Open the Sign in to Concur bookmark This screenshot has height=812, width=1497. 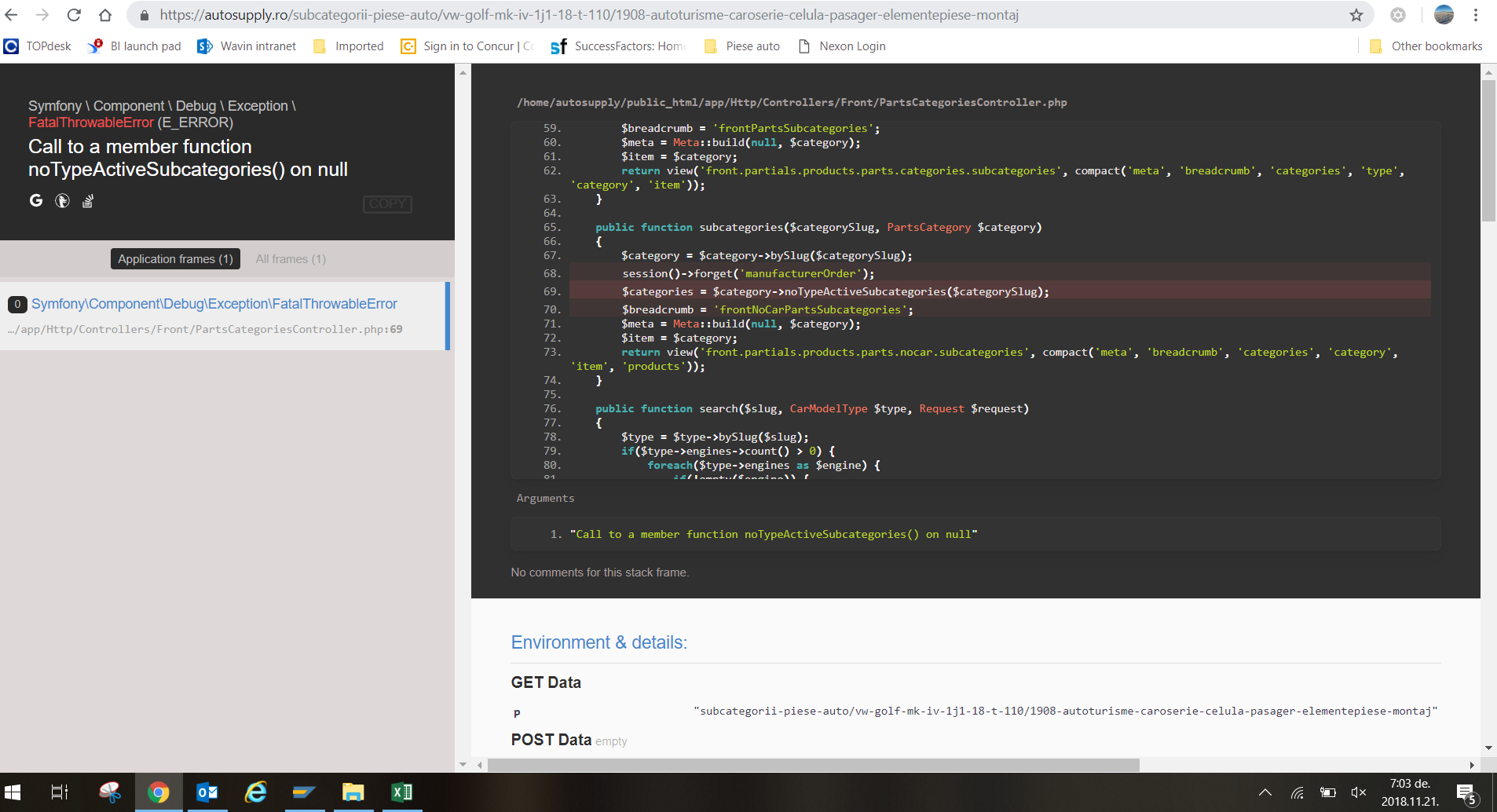(x=467, y=46)
